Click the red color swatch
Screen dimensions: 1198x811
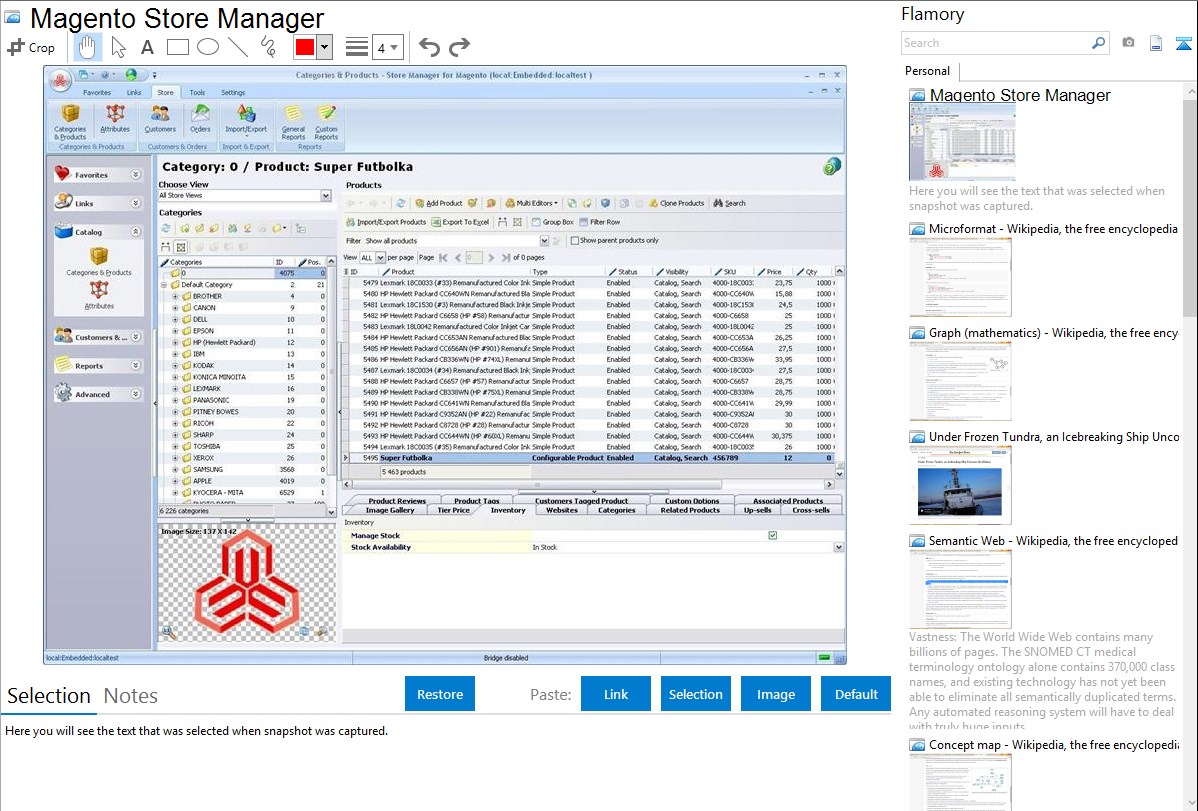pos(305,47)
